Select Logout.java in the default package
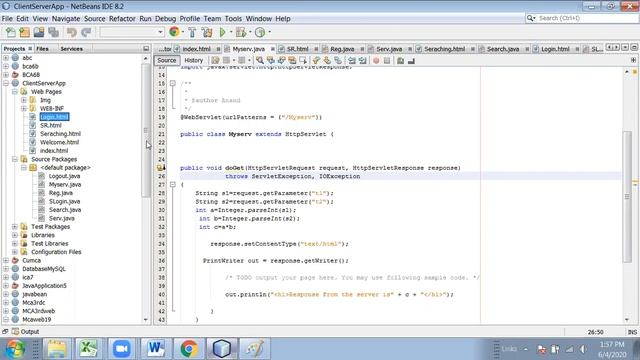 click(64, 176)
